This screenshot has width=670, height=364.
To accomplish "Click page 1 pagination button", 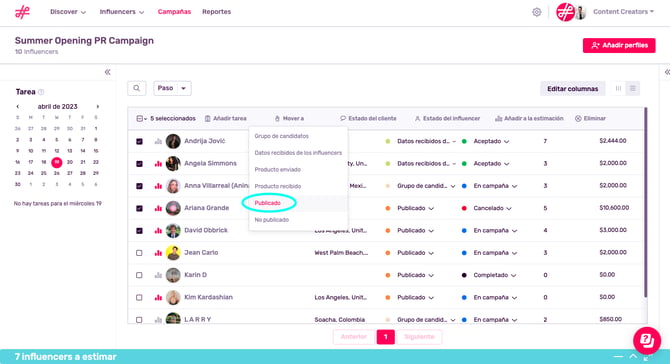I will [x=385, y=337].
